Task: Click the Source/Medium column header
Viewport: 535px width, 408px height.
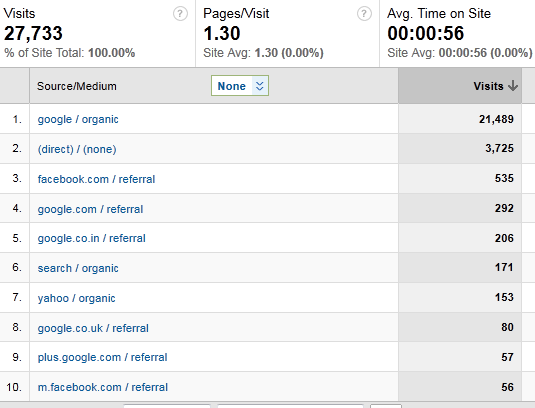Action: click(x=77, y=86)
